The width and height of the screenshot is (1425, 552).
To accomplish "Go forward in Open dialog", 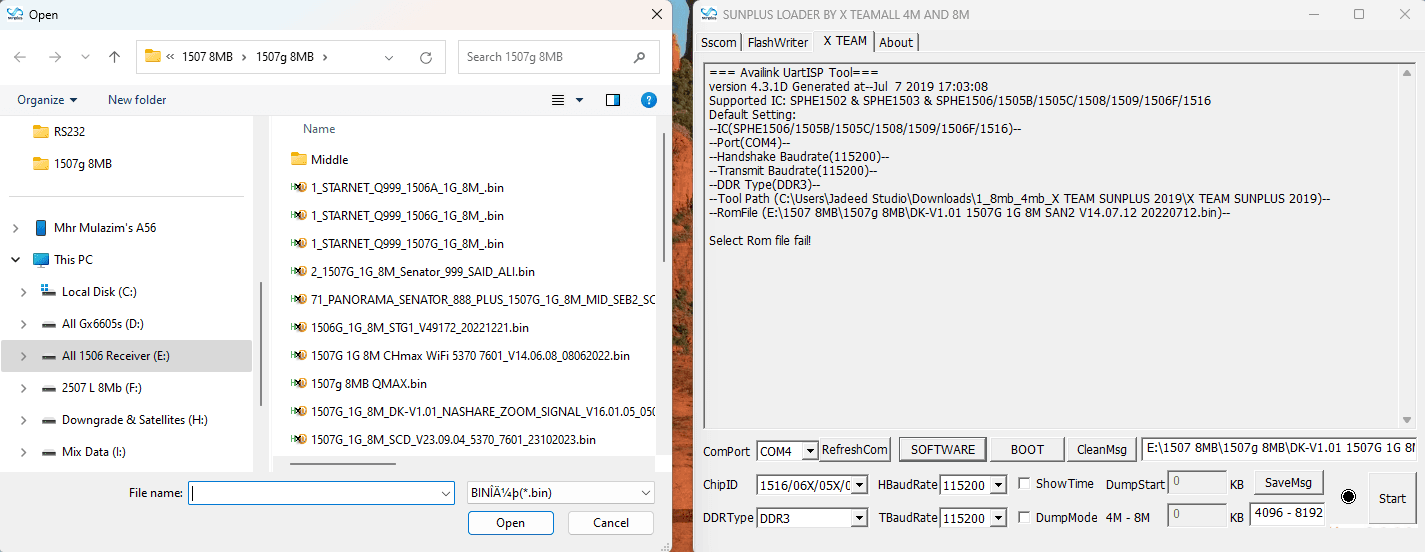I will pos(54,57).
